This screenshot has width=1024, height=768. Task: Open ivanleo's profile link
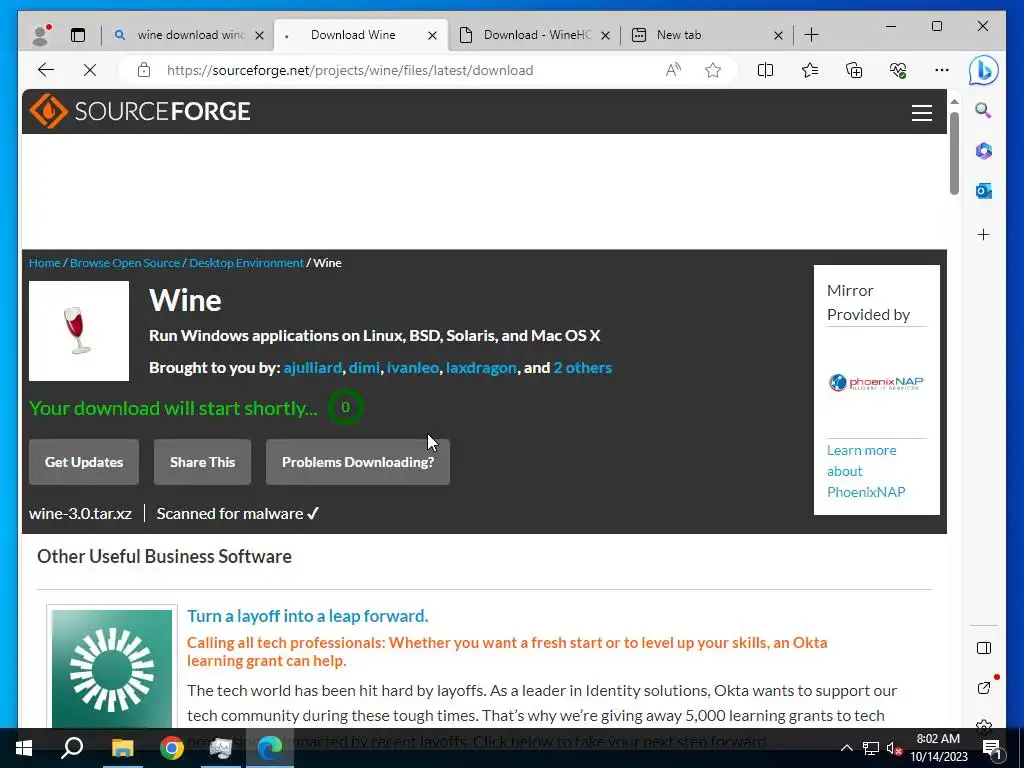[x=413, y=368]
